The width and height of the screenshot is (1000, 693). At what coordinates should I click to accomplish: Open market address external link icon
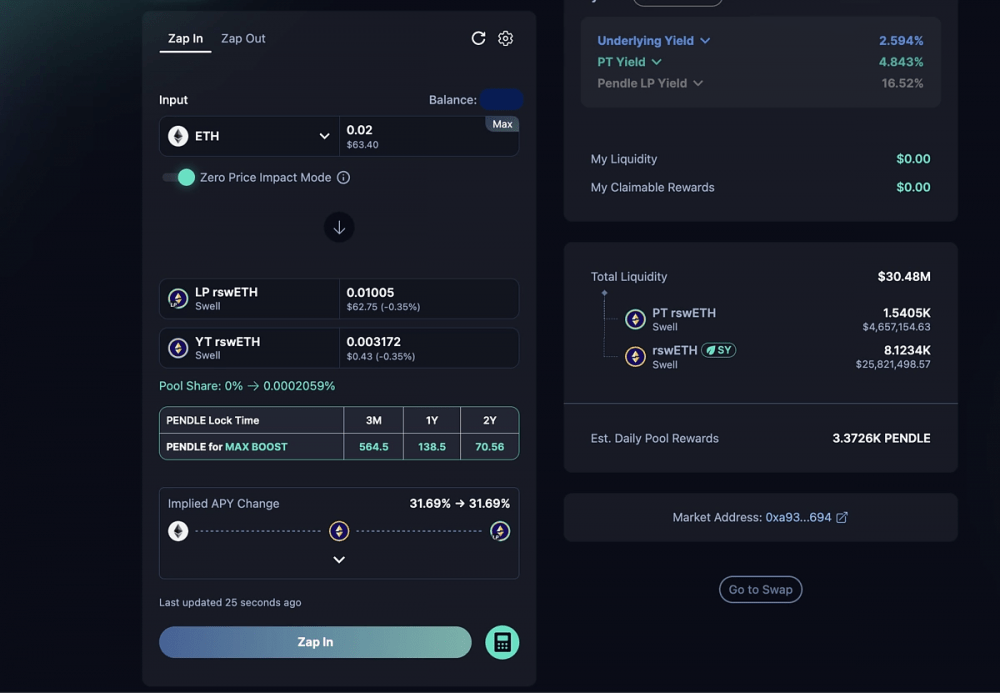click(x=842, y=517)
